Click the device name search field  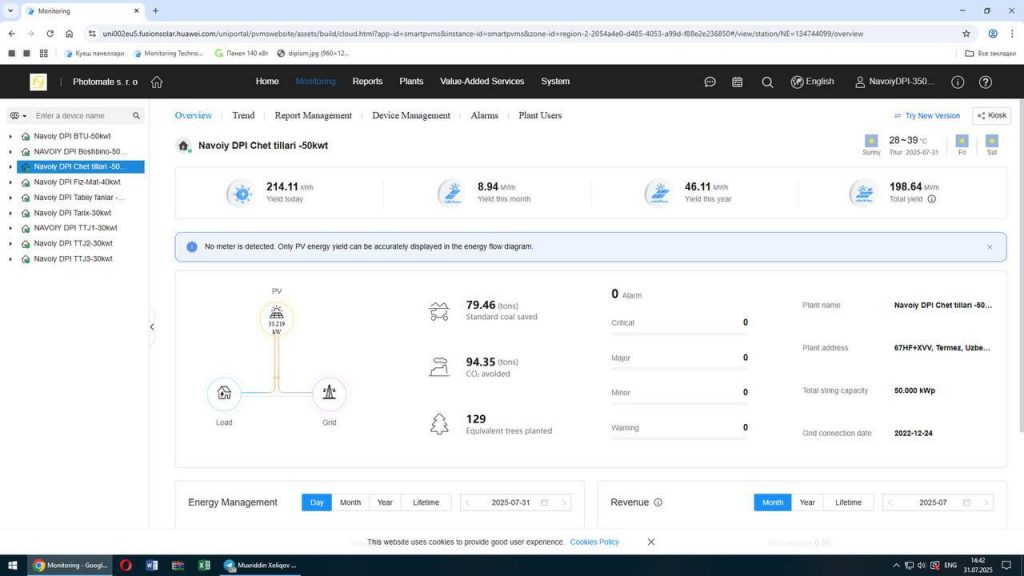point(80,116)
